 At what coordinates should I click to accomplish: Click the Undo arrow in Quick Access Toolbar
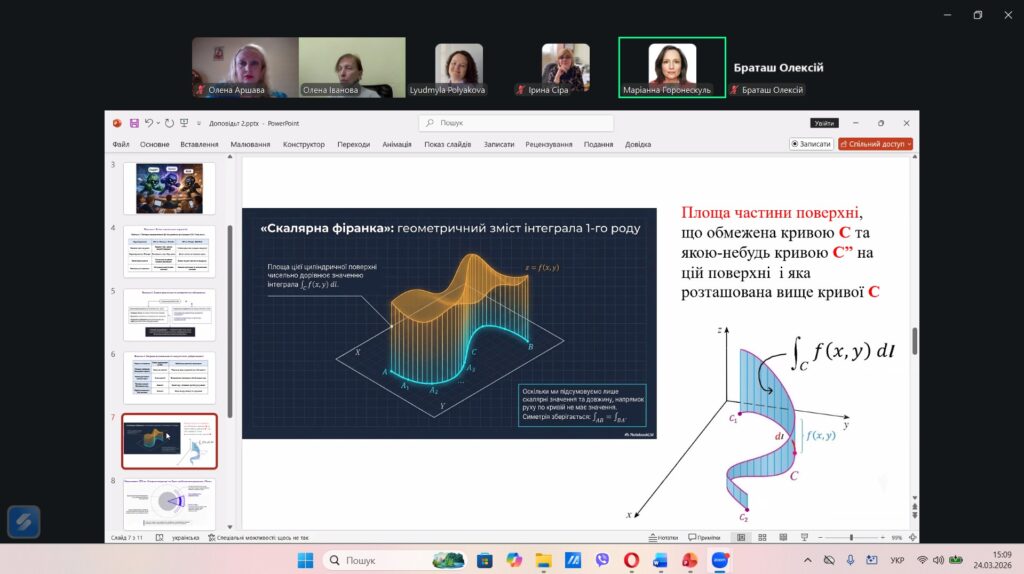point(148,123)
